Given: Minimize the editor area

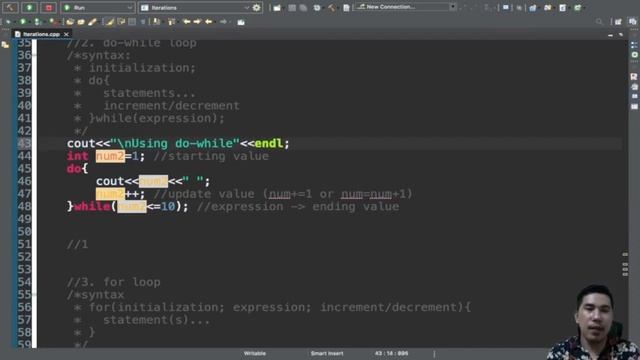Looking at the screenshot, I should click(x=610, y=36).
